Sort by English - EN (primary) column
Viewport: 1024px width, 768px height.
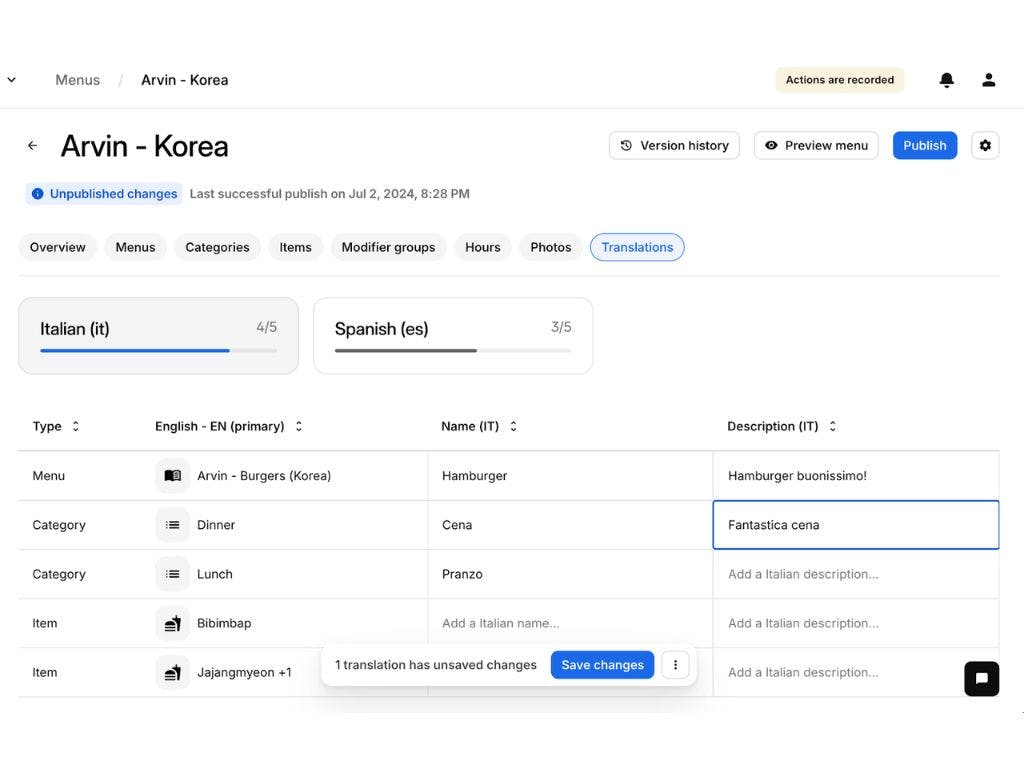tap(298, 426)
